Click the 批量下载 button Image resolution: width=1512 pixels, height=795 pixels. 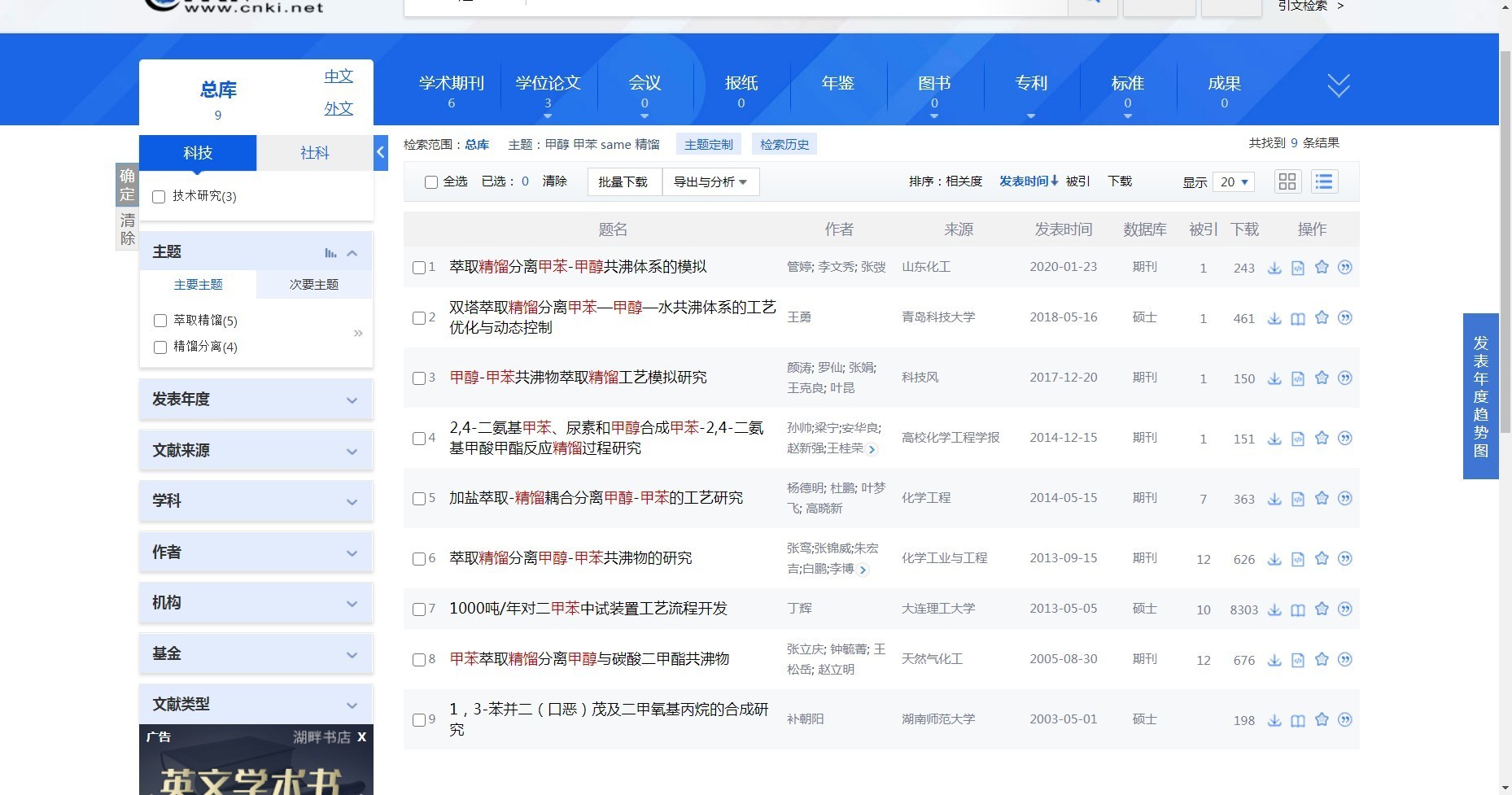point(623,181)
